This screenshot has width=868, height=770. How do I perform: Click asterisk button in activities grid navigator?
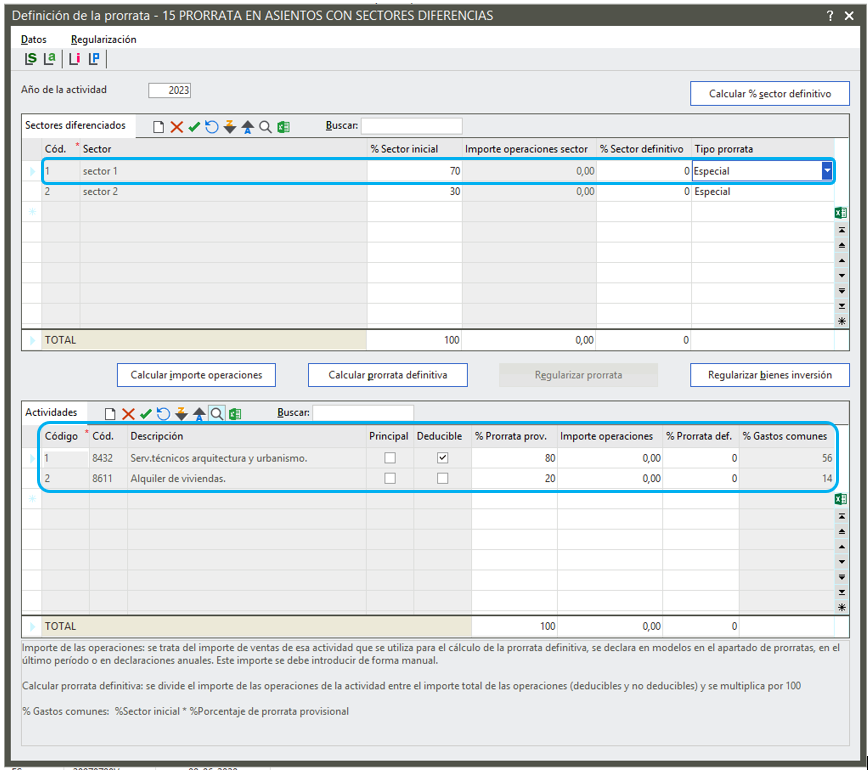point(841,607)
